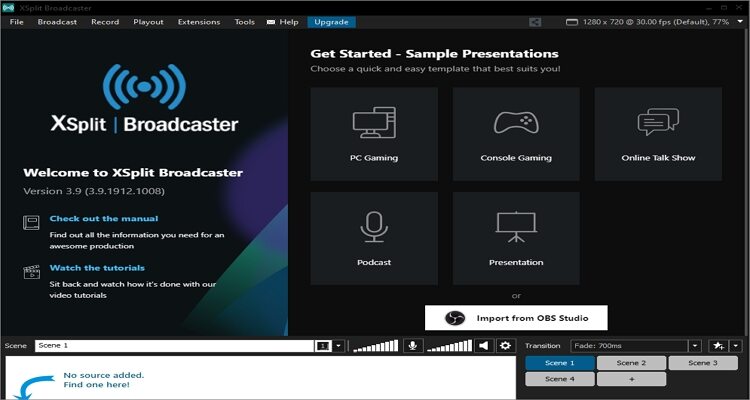This screenshot has height=400, width=750.
Task: Expand the scene name dropdown arrow
Action: [x=339, y=345]
